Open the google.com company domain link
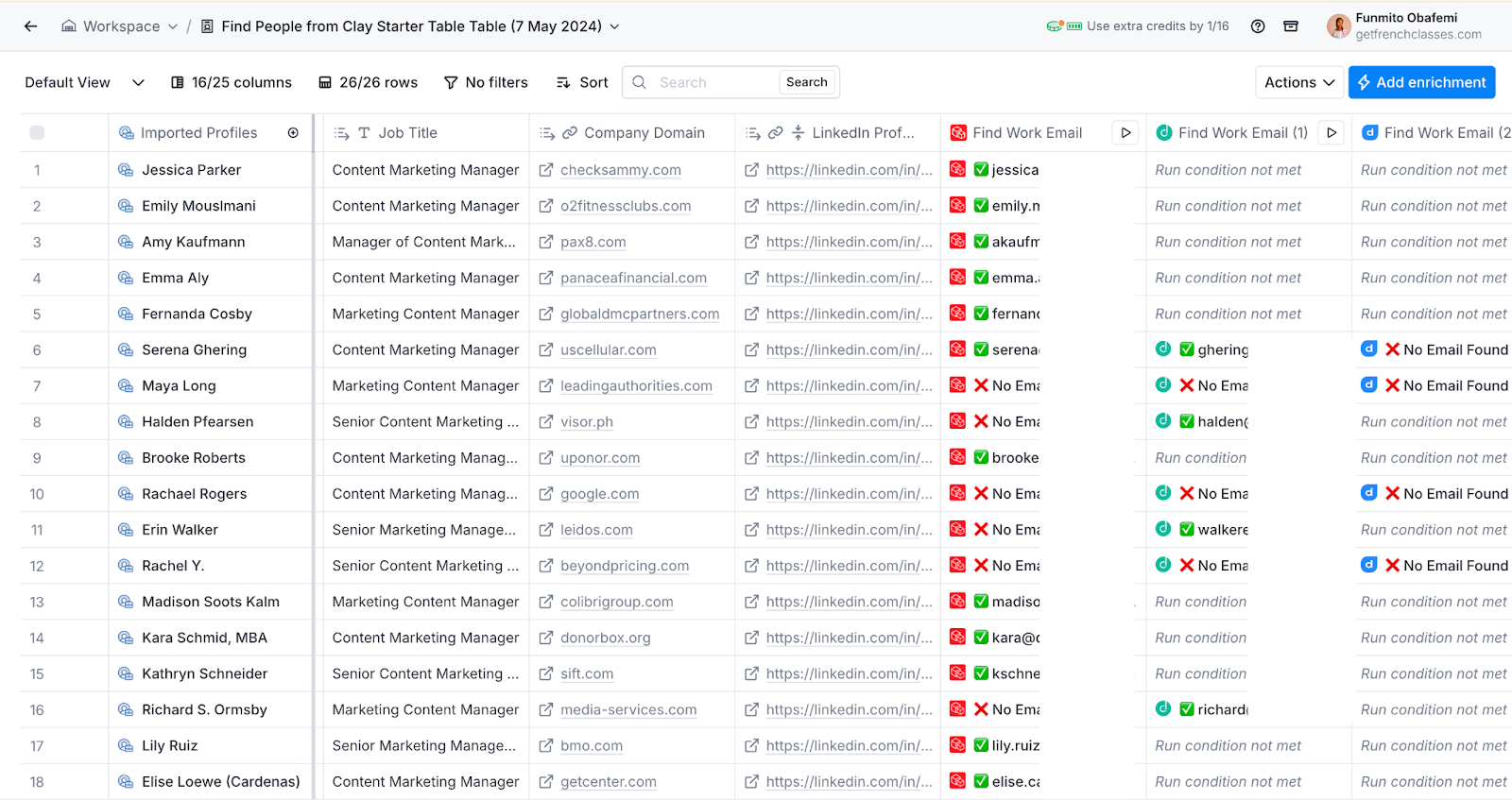Image resolution: width=1512 pixels, height=800 pixels. (599, 494)
